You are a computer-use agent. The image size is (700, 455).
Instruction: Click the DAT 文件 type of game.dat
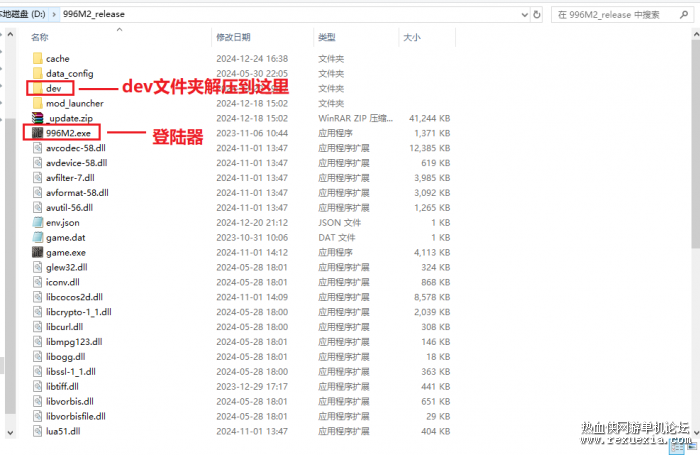(337, 238)
